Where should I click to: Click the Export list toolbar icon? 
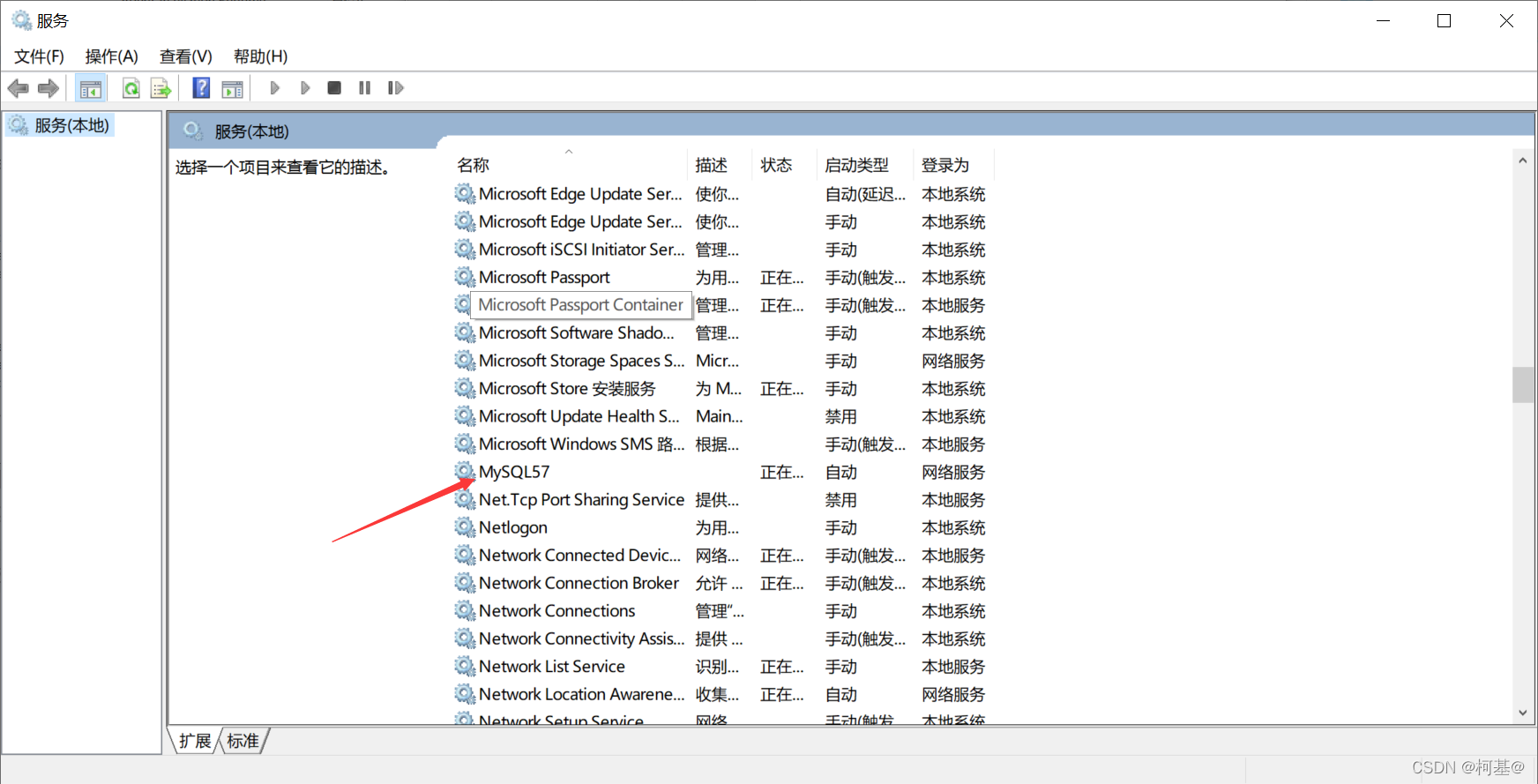(x=161, y=88)
